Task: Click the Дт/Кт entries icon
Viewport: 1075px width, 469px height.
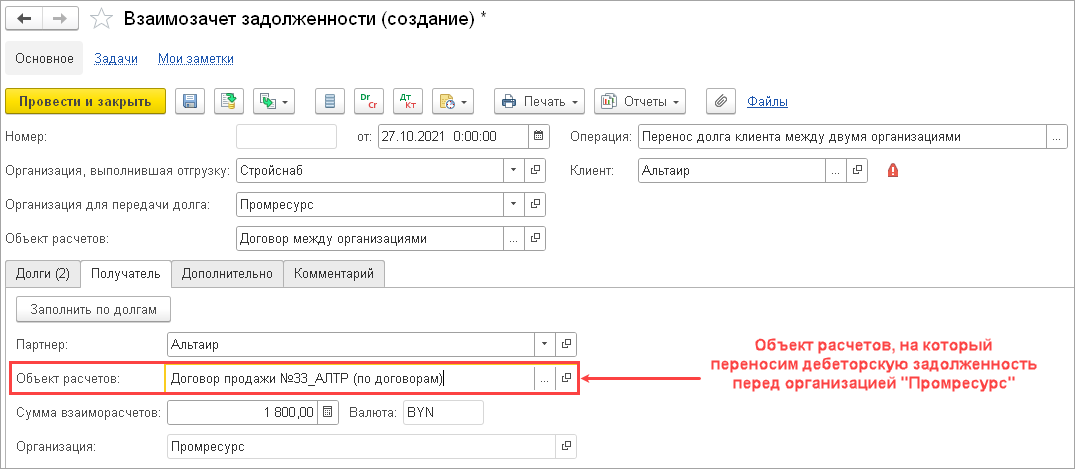Action: pyautogui.click(x=407, y=101)
